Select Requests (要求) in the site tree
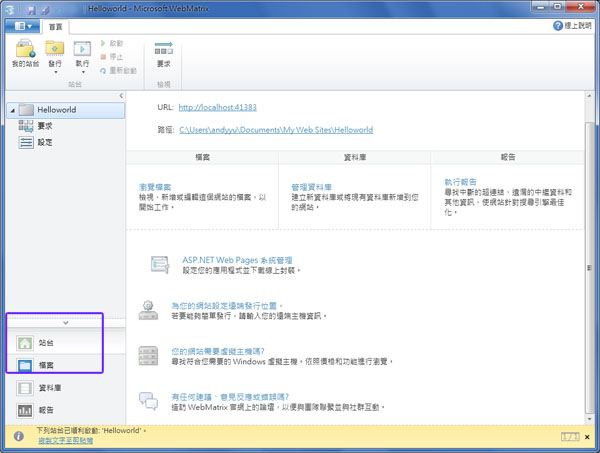Screen dimensions: 600x453 45,126
